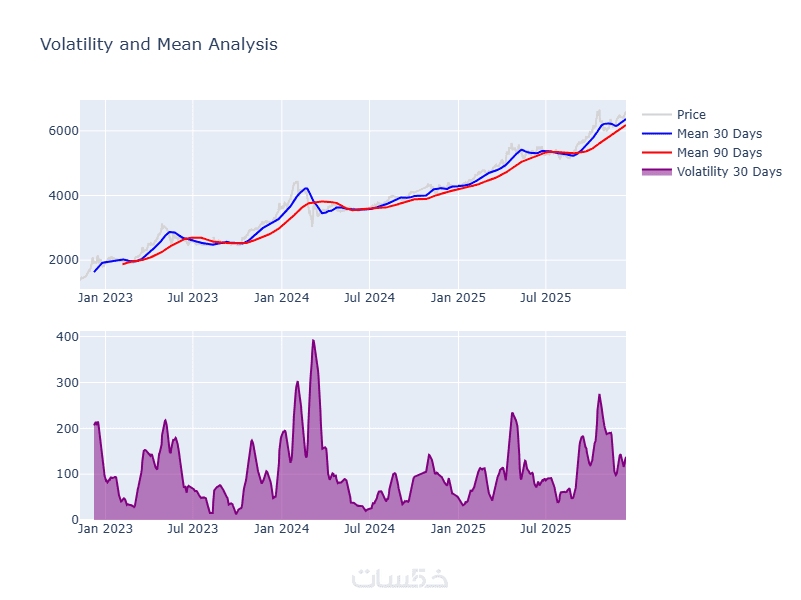This screenshot has height=600, width=801.
Task: Click Jul 2025 label under the volatility chart
Action: [x=545, y=527]
